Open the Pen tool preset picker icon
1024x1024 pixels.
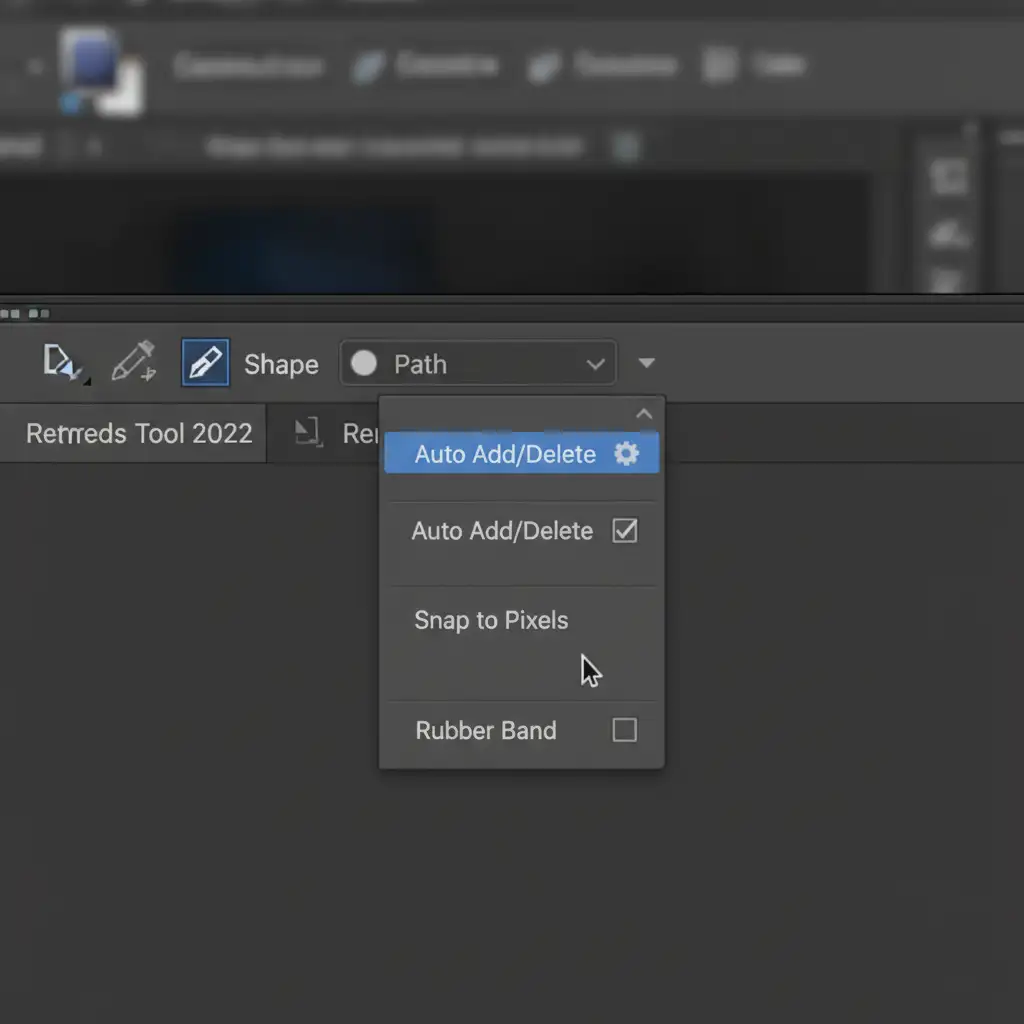[64, 363]
